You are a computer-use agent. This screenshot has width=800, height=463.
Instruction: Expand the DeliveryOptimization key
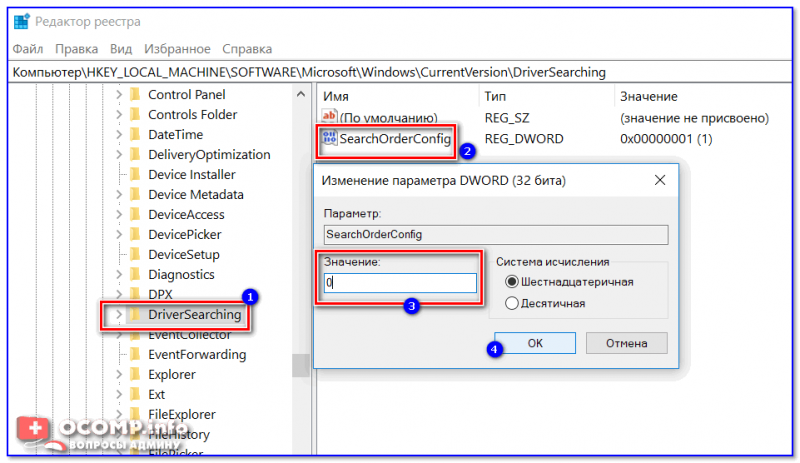(119, 154)
